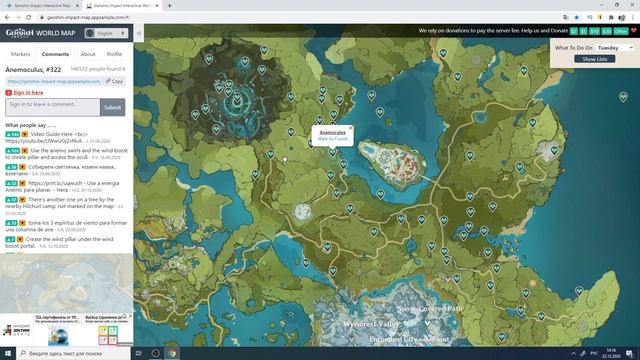Screen dimensions: 640x360
Task: Bookmark the page with the star icon
Action: pos(576,17)
